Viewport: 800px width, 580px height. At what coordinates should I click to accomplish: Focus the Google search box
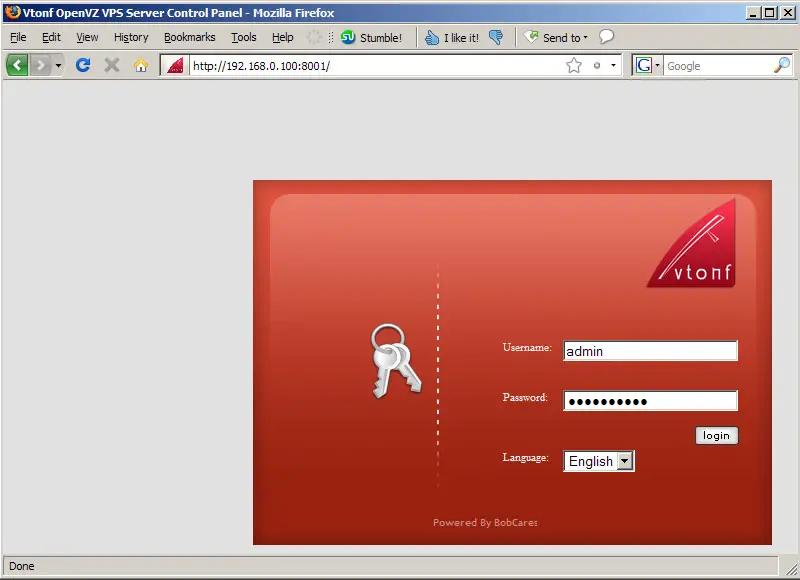(x=717, y=65)
